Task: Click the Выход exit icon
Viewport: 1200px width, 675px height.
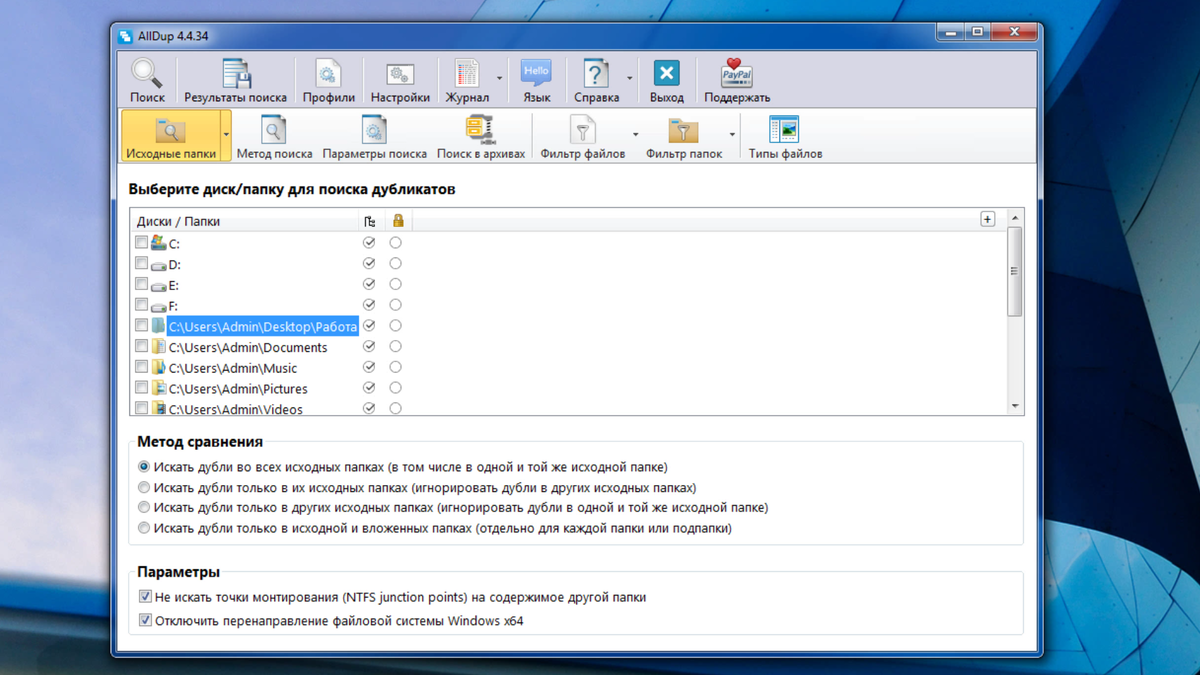Action: (x=666, y=74)
